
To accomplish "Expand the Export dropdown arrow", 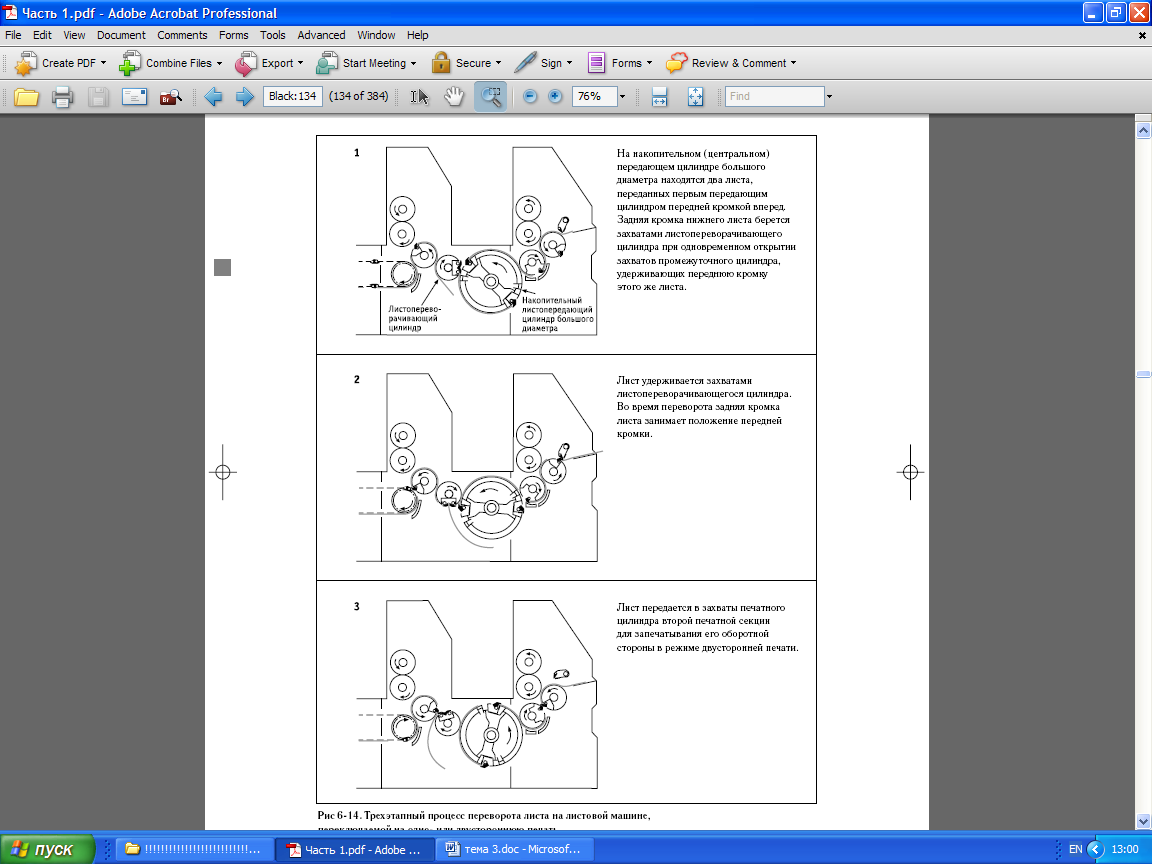I will (x=300, y=63).
